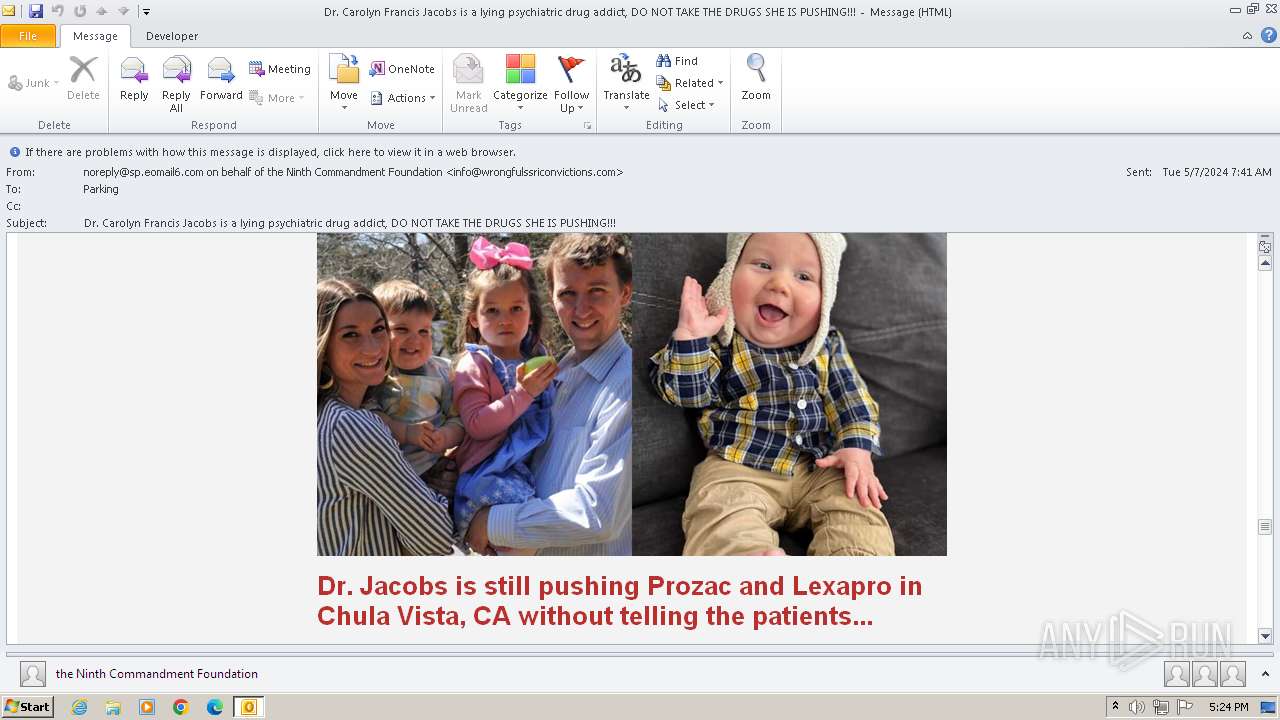Click the taskbar clock showing 5:24 PM

(1228, 707)
